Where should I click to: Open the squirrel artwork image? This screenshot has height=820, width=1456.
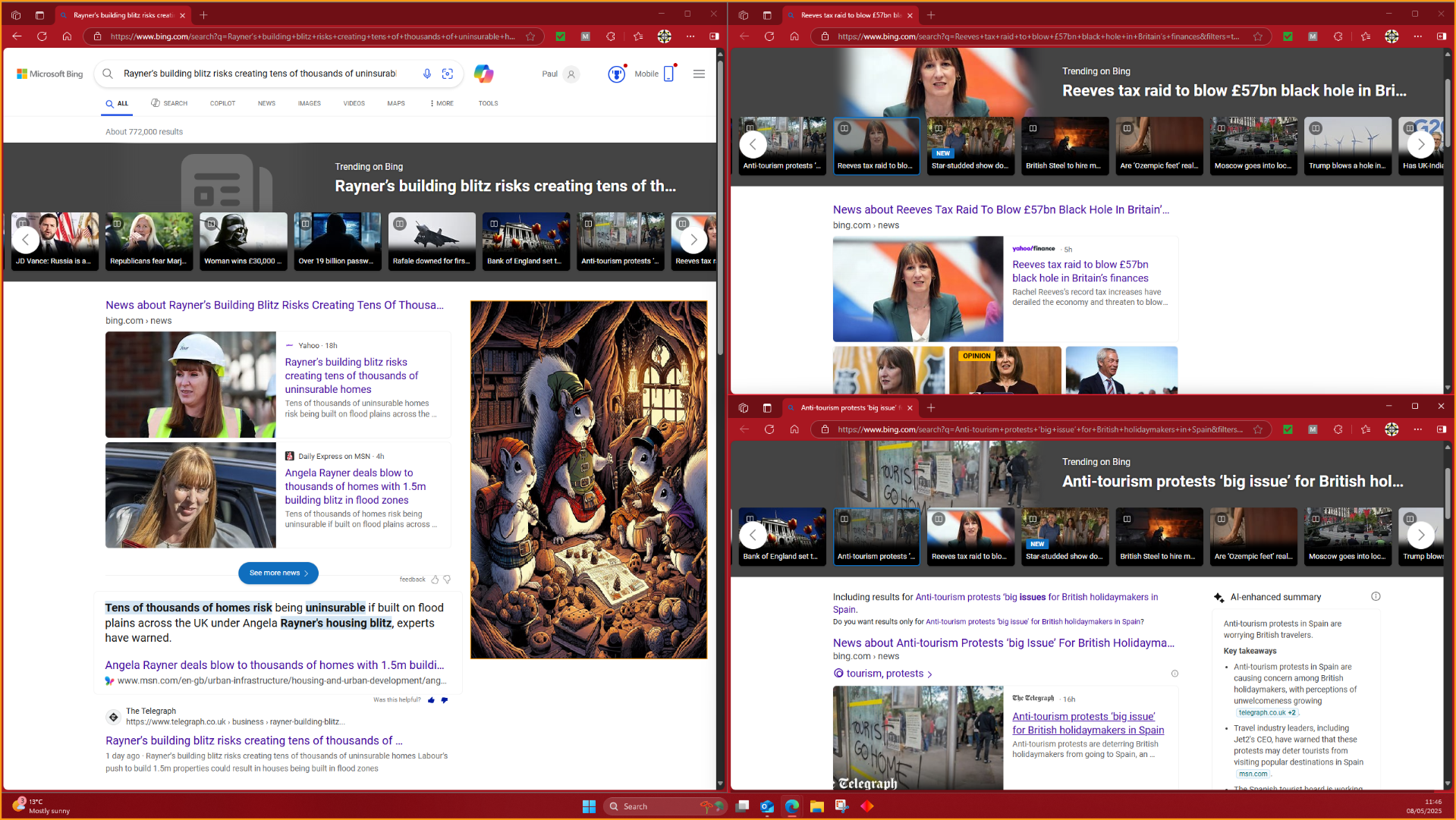tap(589, 480)
